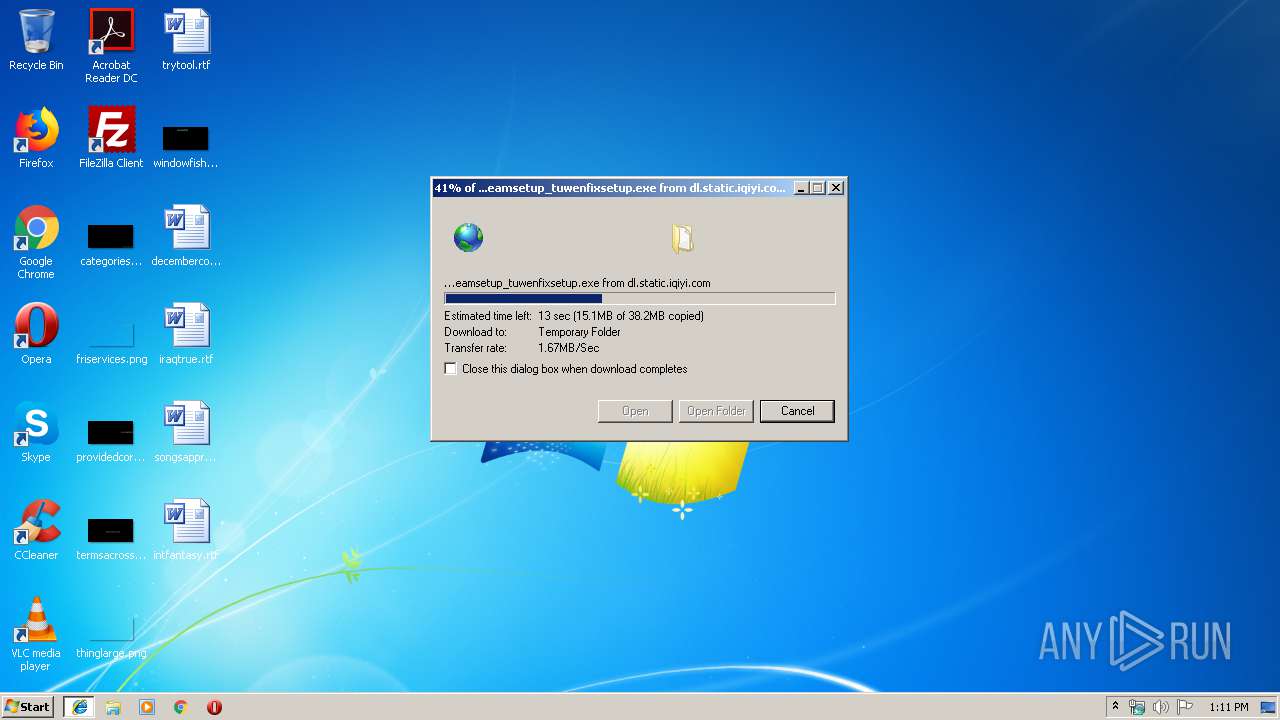Select the songsappr document icon

click(x=186, y=432)
